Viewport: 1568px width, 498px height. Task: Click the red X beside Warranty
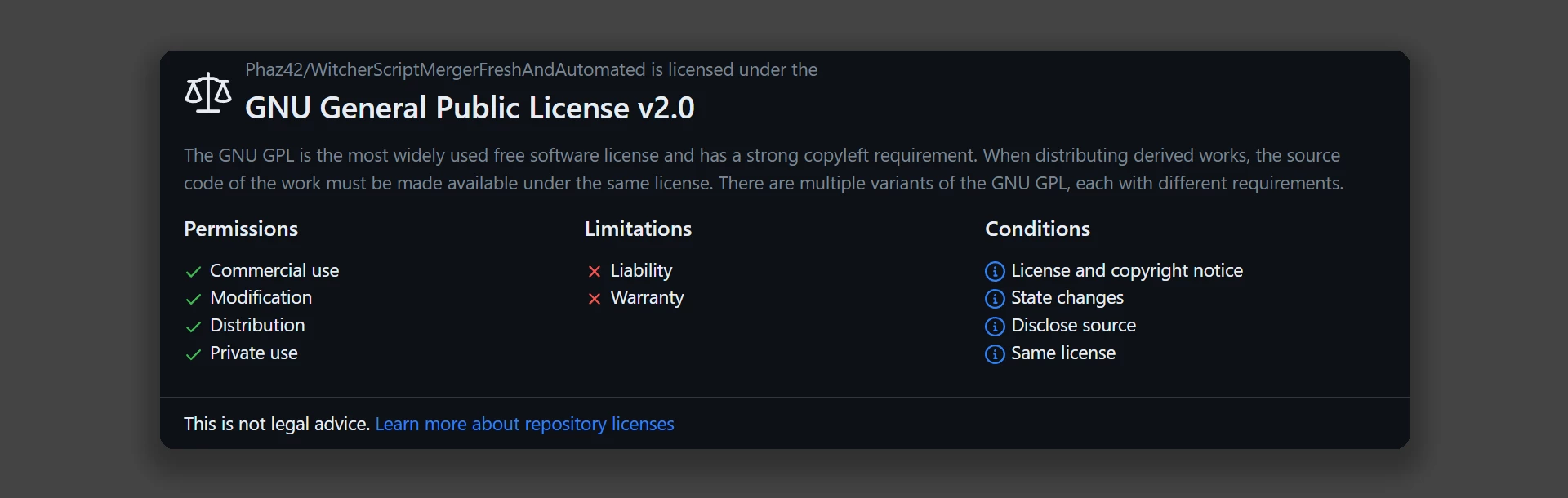[595, 299]
